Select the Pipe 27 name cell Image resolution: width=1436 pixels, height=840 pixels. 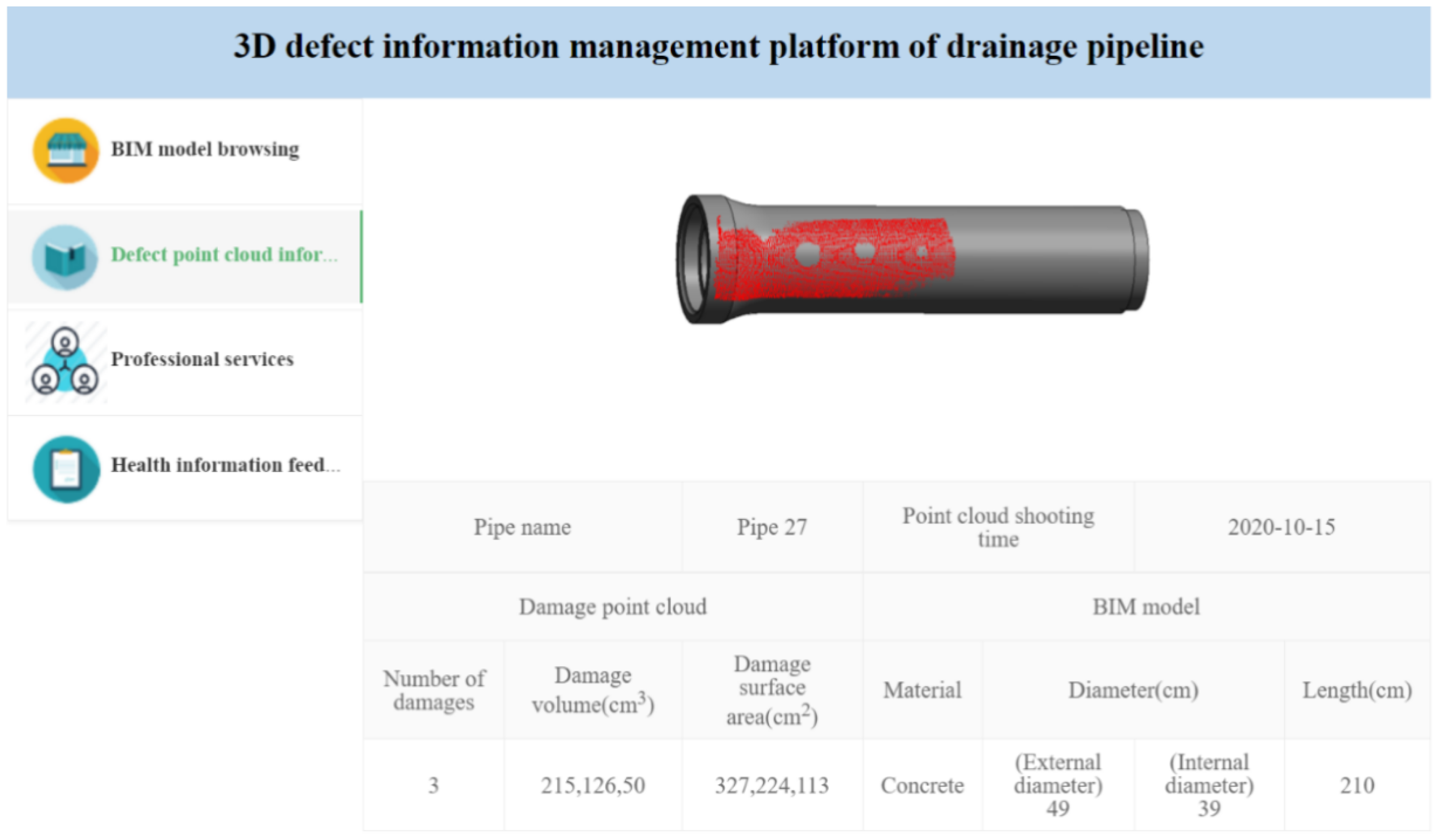click(772, 527)
